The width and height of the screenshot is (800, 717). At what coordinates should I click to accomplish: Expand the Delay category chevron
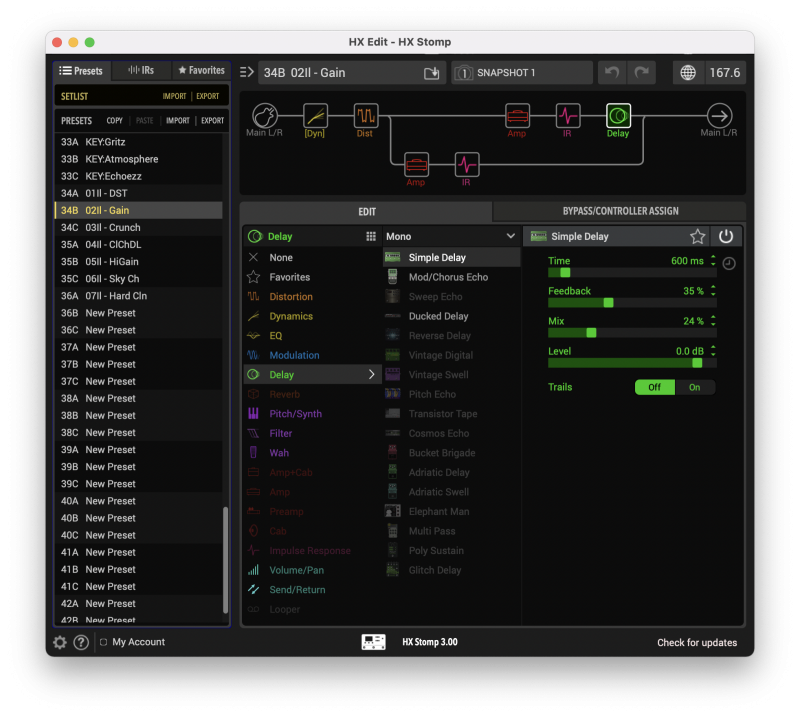tap(371, 375)
